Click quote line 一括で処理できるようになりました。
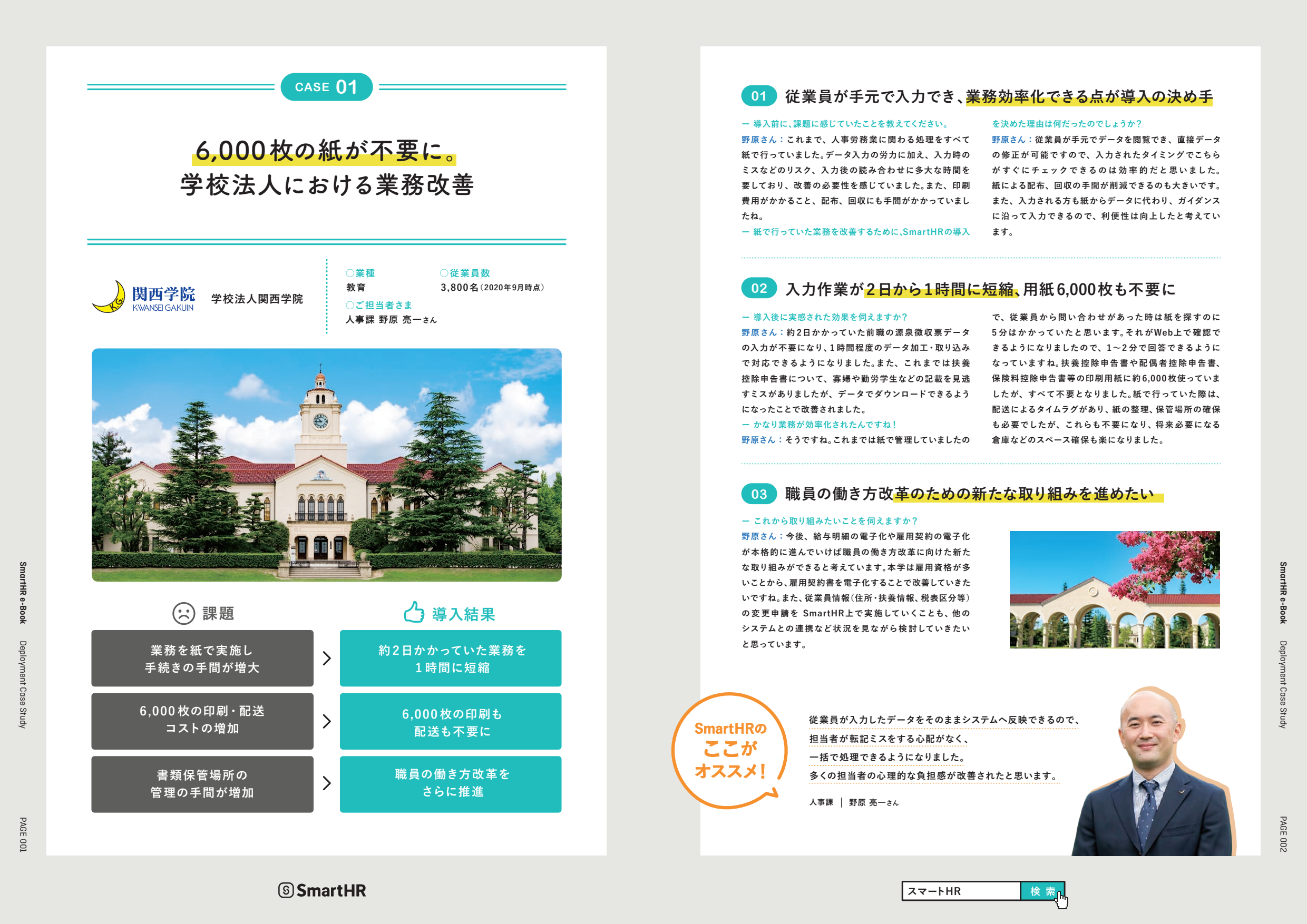Image resolution: width=1307 pixels, height=924 pixels. coord(888,758)
